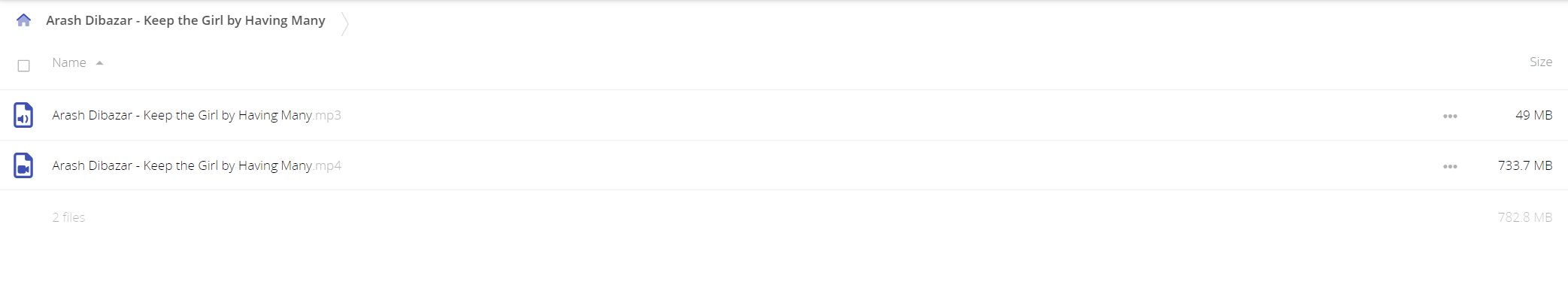Screen dimensions: 1568x306
Task: Select the .mp4 extension text of second file
Action: [x=327, y=166]
